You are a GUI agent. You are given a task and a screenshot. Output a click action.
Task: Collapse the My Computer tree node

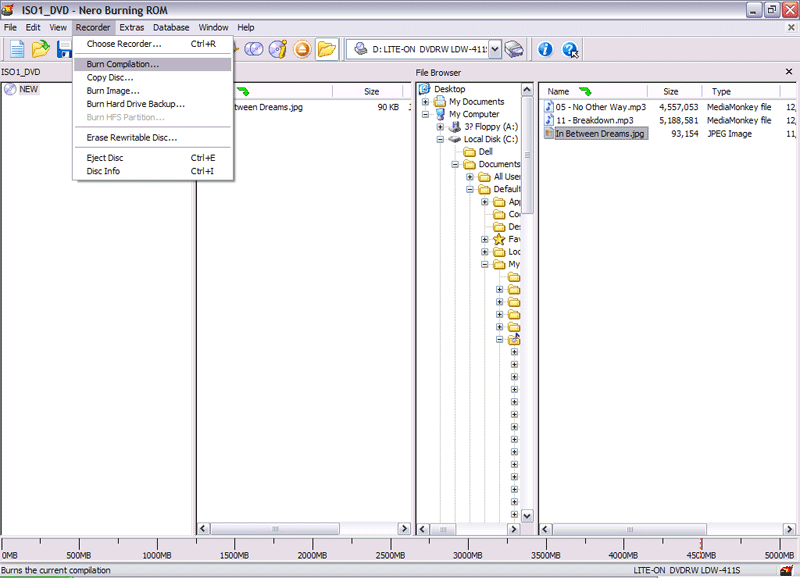point(426,114)
